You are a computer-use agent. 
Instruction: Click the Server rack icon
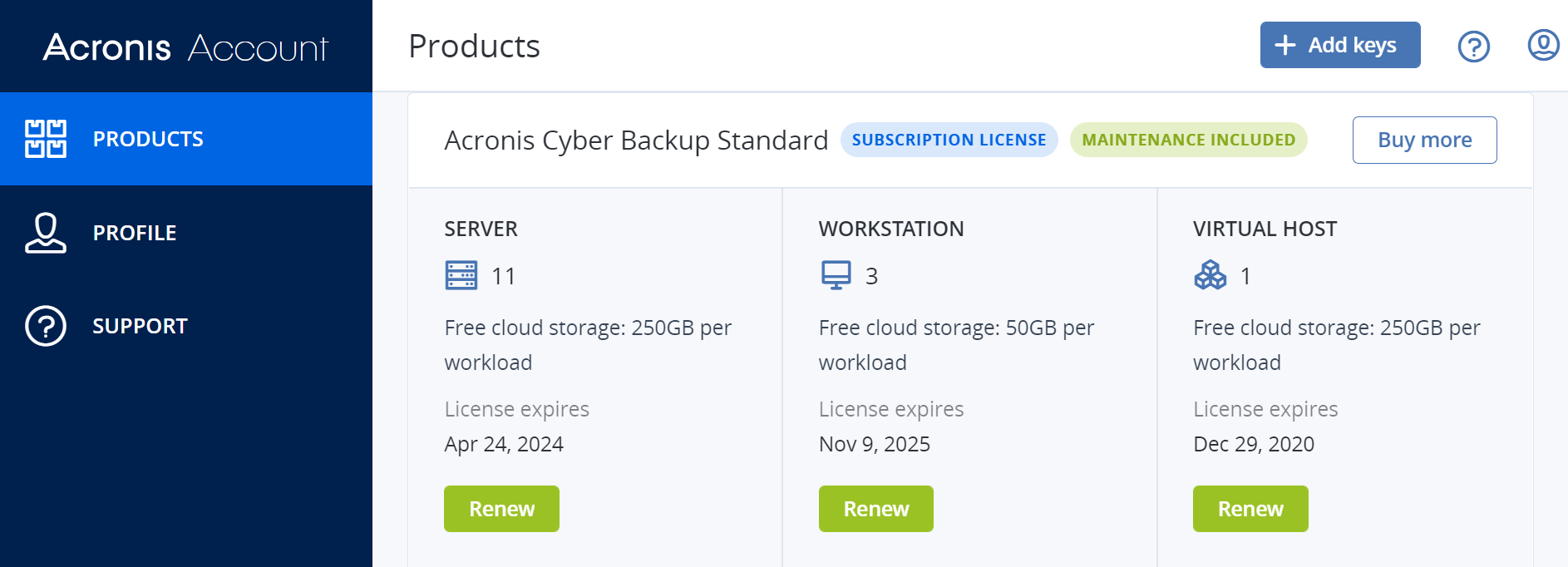coord(461,275)
